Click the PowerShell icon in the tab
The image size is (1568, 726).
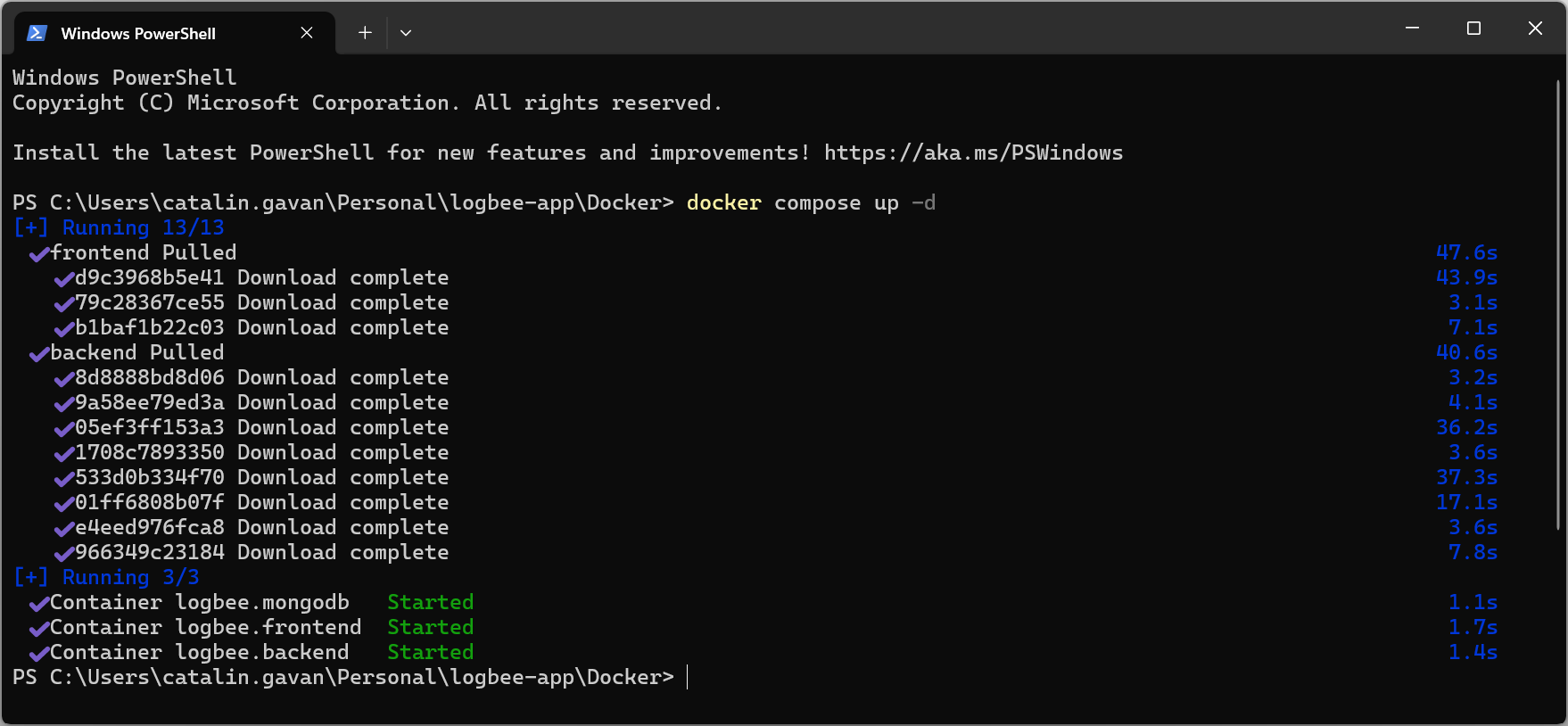[37, 33]
